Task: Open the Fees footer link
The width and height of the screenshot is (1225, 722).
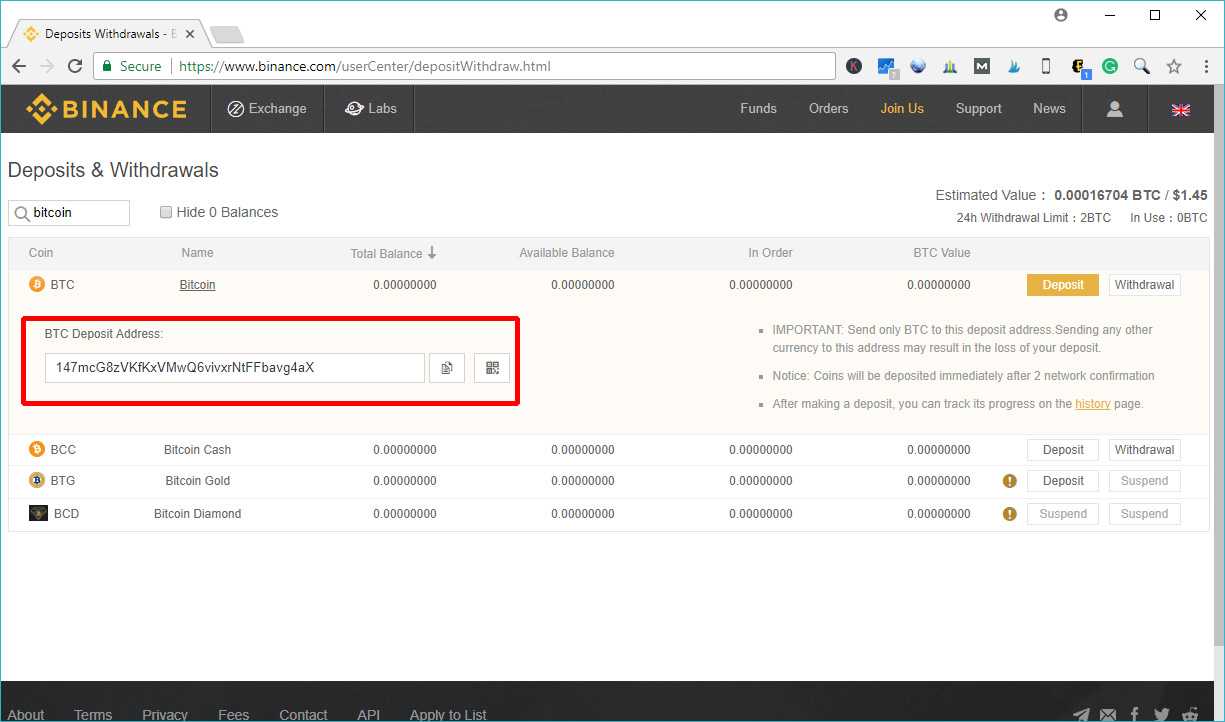Action: click(233, 714)
